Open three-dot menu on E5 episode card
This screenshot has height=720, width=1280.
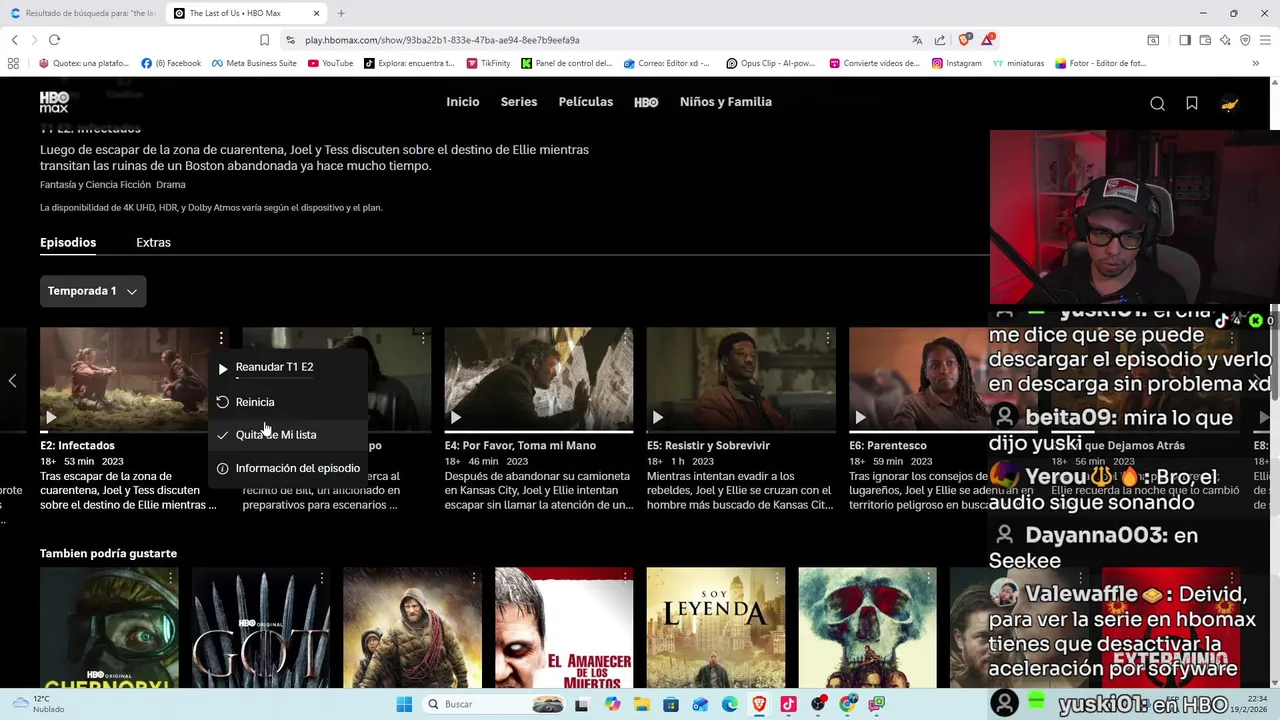tap(828, 339)
